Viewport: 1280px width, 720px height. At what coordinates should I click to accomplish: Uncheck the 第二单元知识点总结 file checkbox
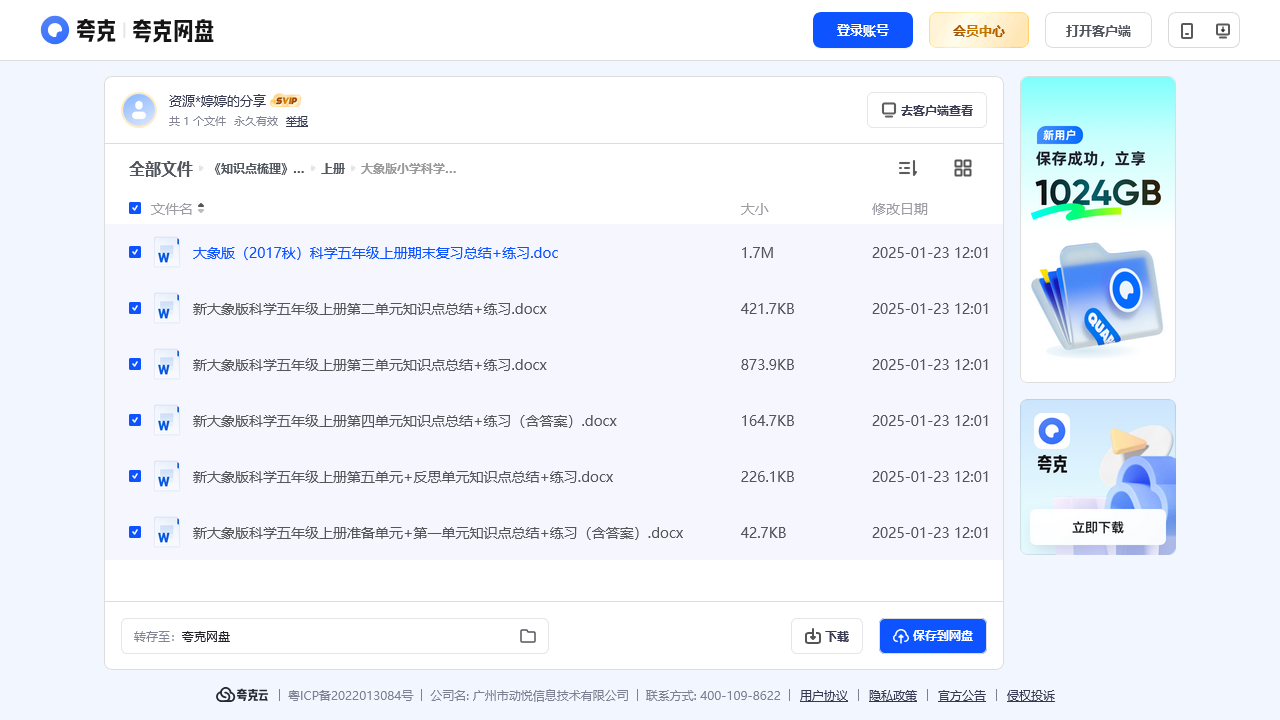[135, 308]
